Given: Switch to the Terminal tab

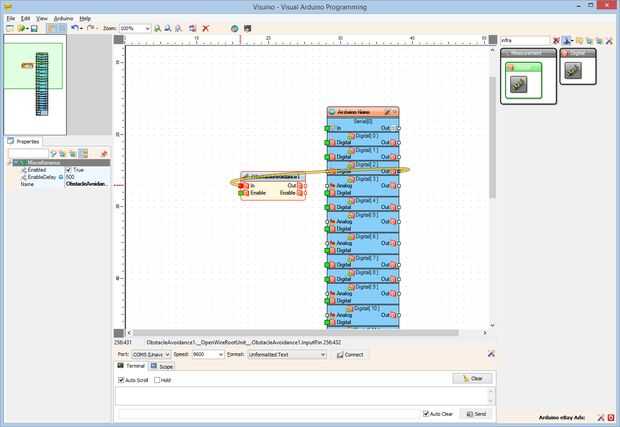Looking at the screenshot, I should pyautogui.click(x=131, y=366).
